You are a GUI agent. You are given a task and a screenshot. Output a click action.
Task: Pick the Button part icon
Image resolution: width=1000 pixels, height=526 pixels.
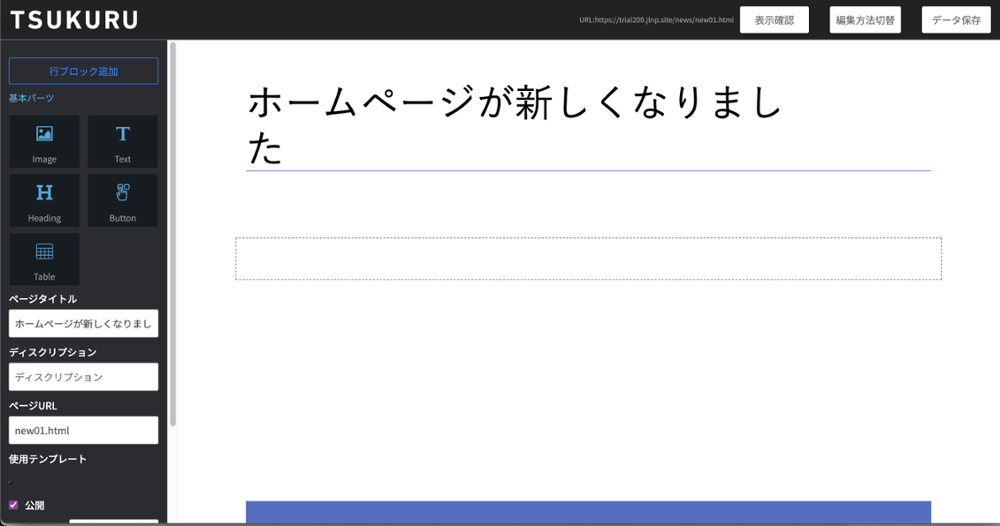(122, 200)
